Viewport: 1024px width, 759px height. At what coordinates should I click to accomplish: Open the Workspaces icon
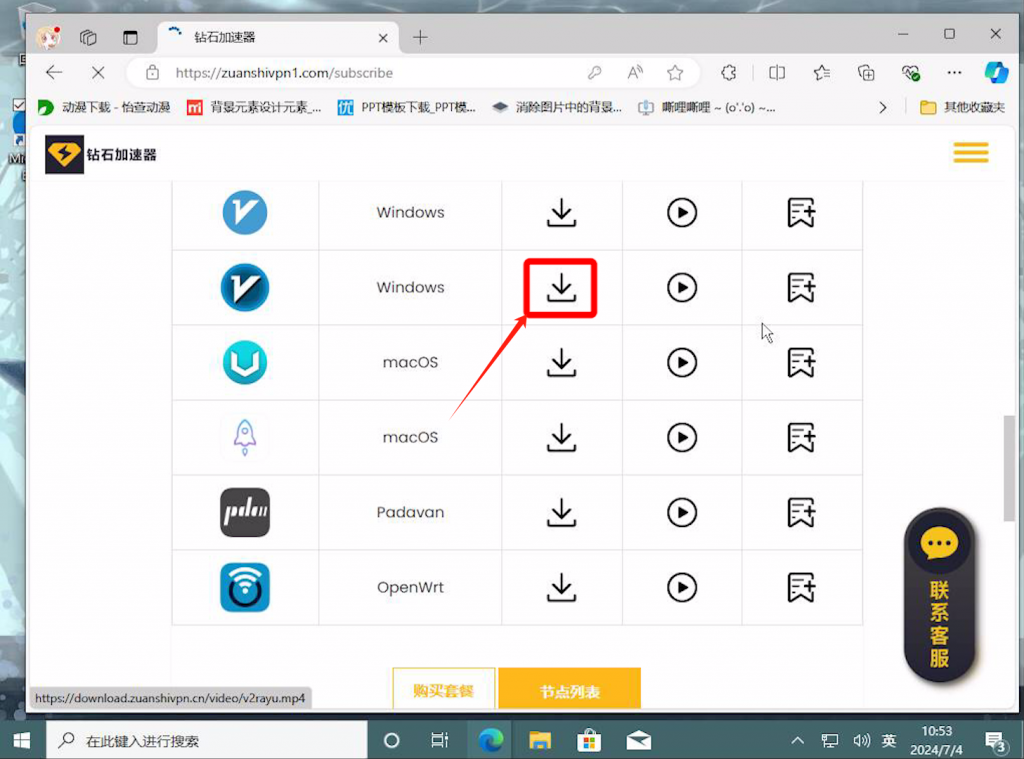[88, 37]
